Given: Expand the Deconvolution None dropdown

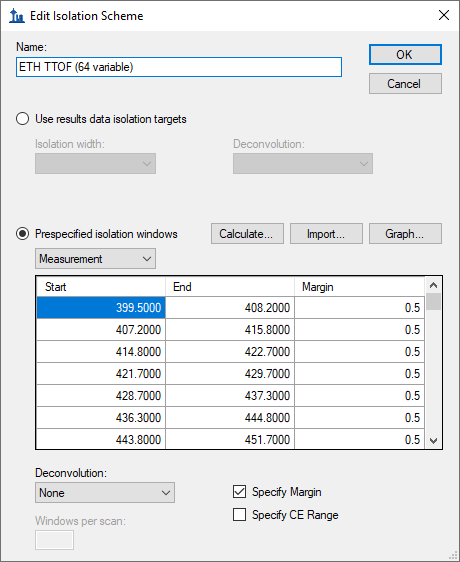Looking at the screenshot, I should coord(105,493).
